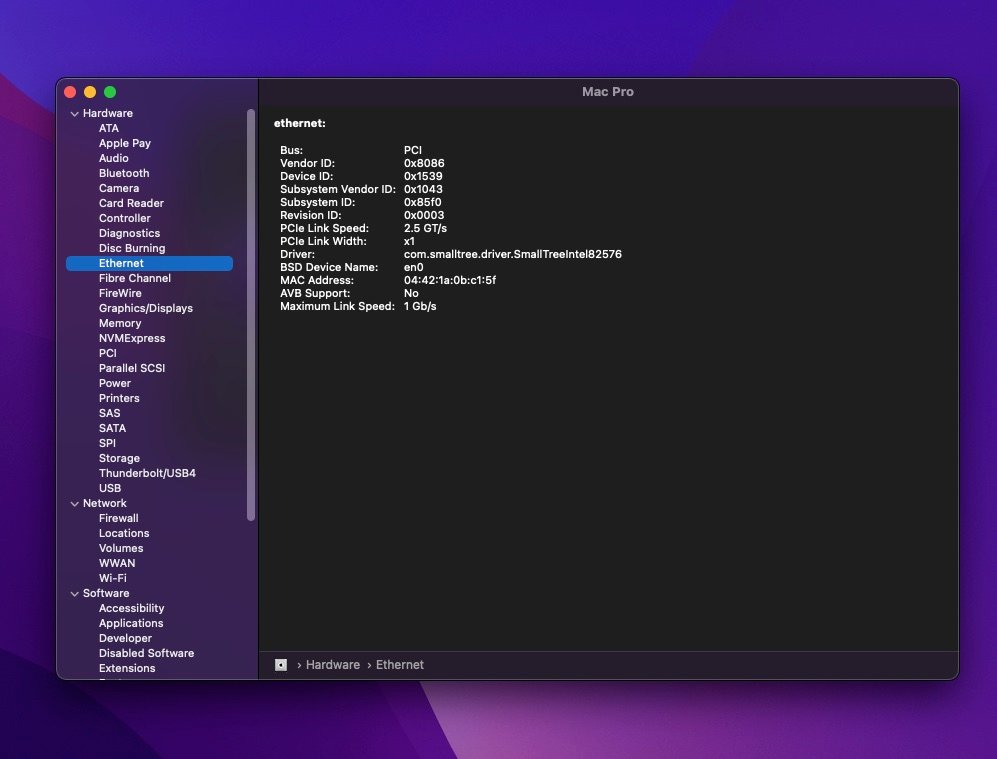Screen dimensions: 997x759
Task: Collapse the Network section chevron
Action: pyautogui.click(x=74, y=504)
